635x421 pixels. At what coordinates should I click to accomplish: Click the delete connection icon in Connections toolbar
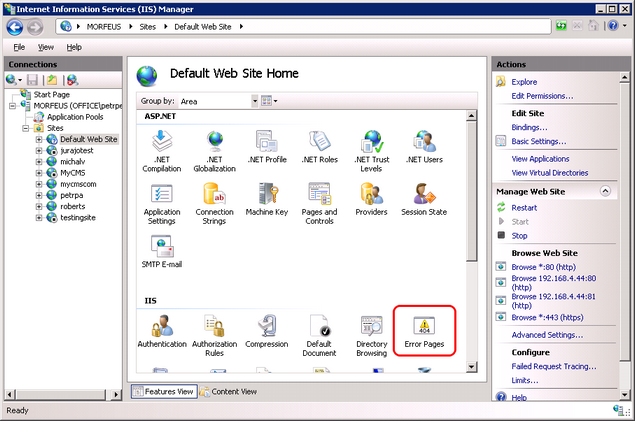point(72,80)
